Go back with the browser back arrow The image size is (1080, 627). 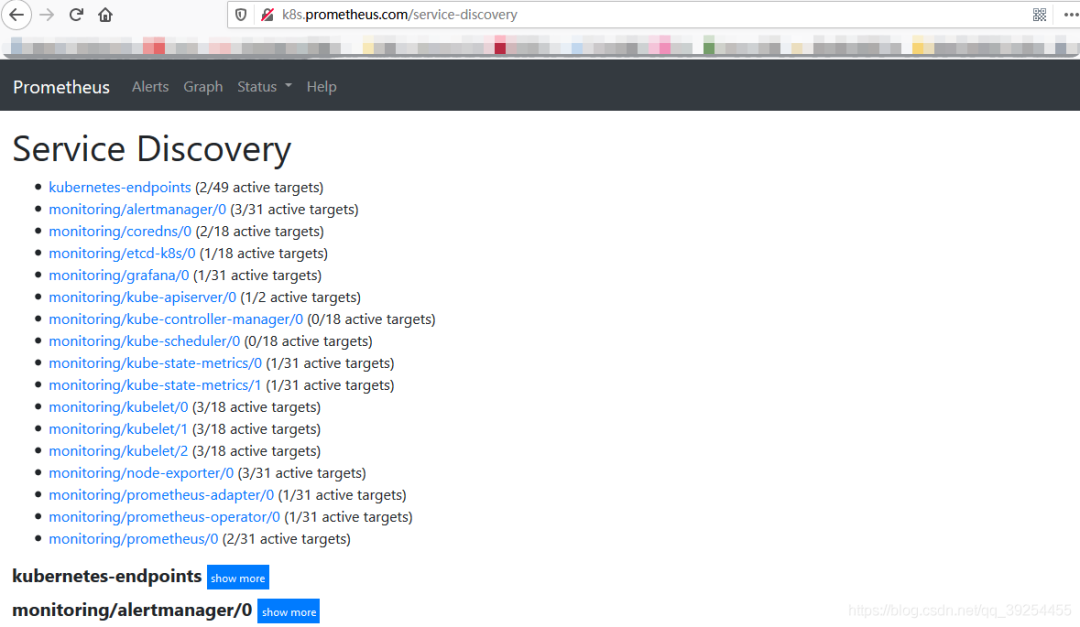coord(17,14)
